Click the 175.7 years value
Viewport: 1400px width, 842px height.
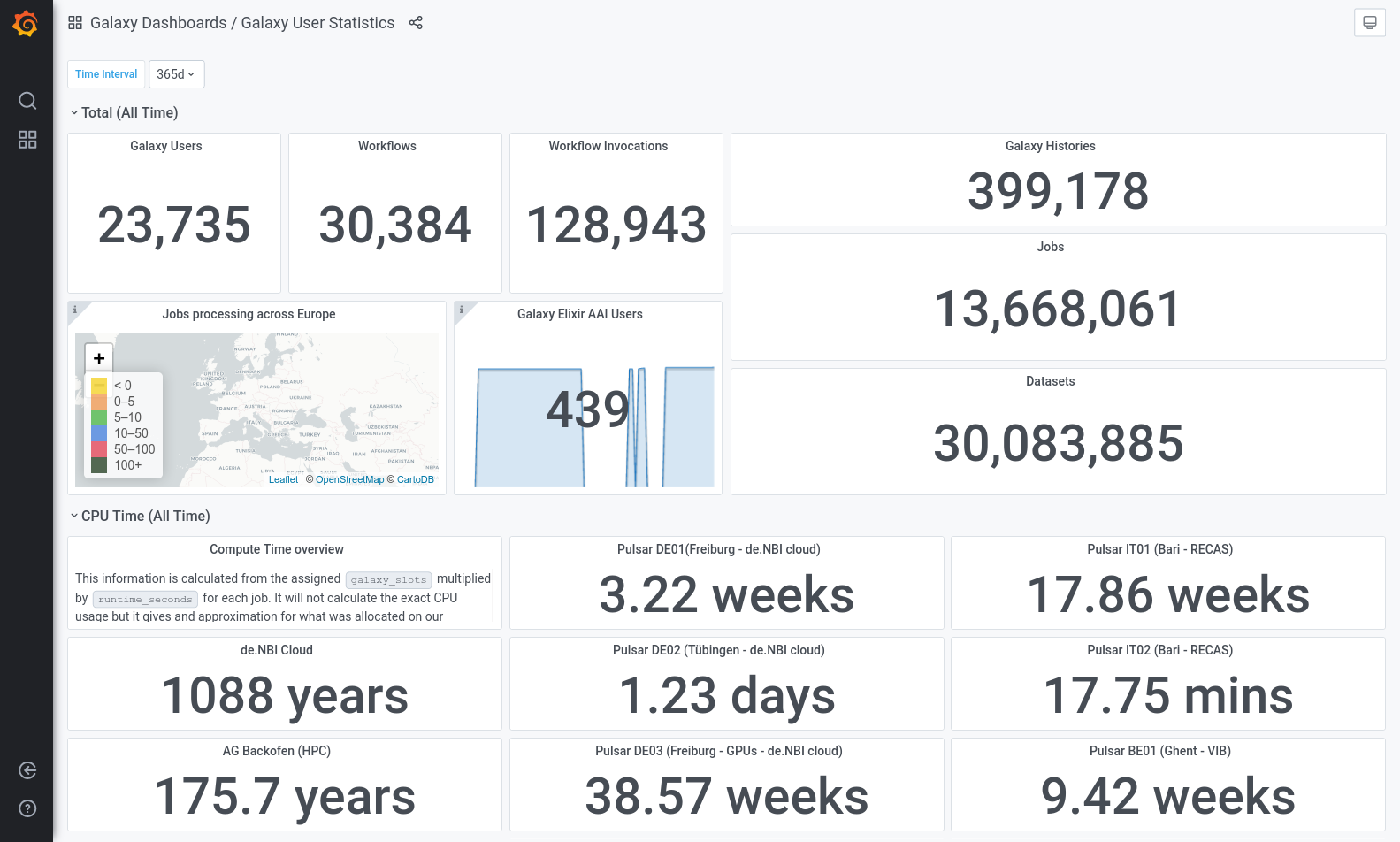click(285, 797)
